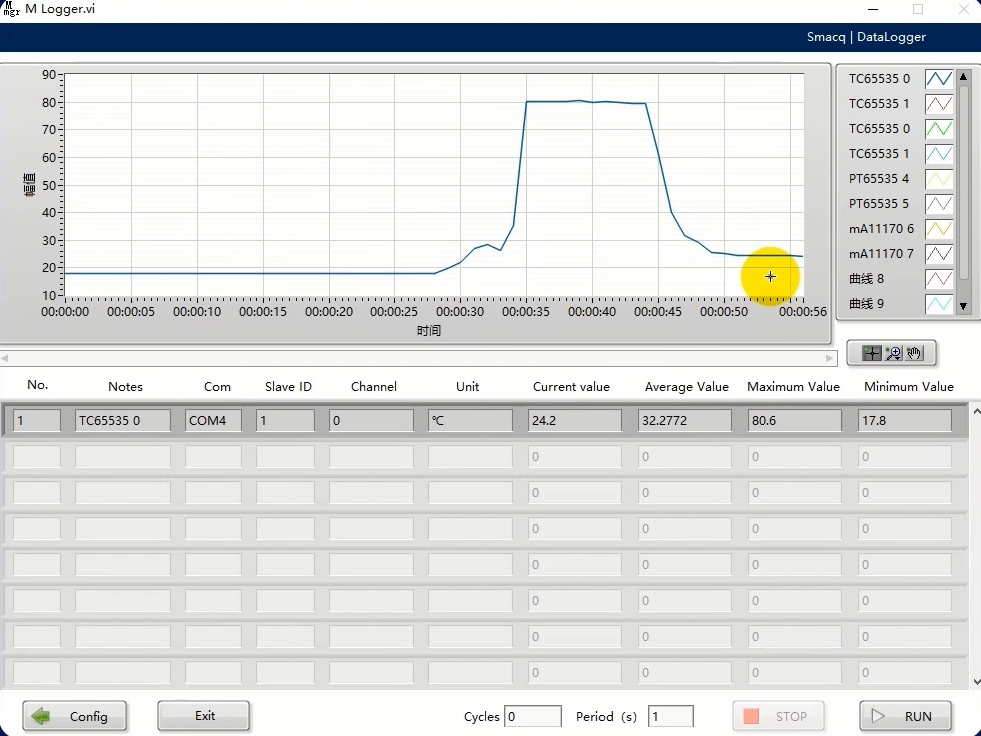Click the Smacq | DataLogger header text
981x736 pixels.
pyautogui.click(x=866, y=37)
